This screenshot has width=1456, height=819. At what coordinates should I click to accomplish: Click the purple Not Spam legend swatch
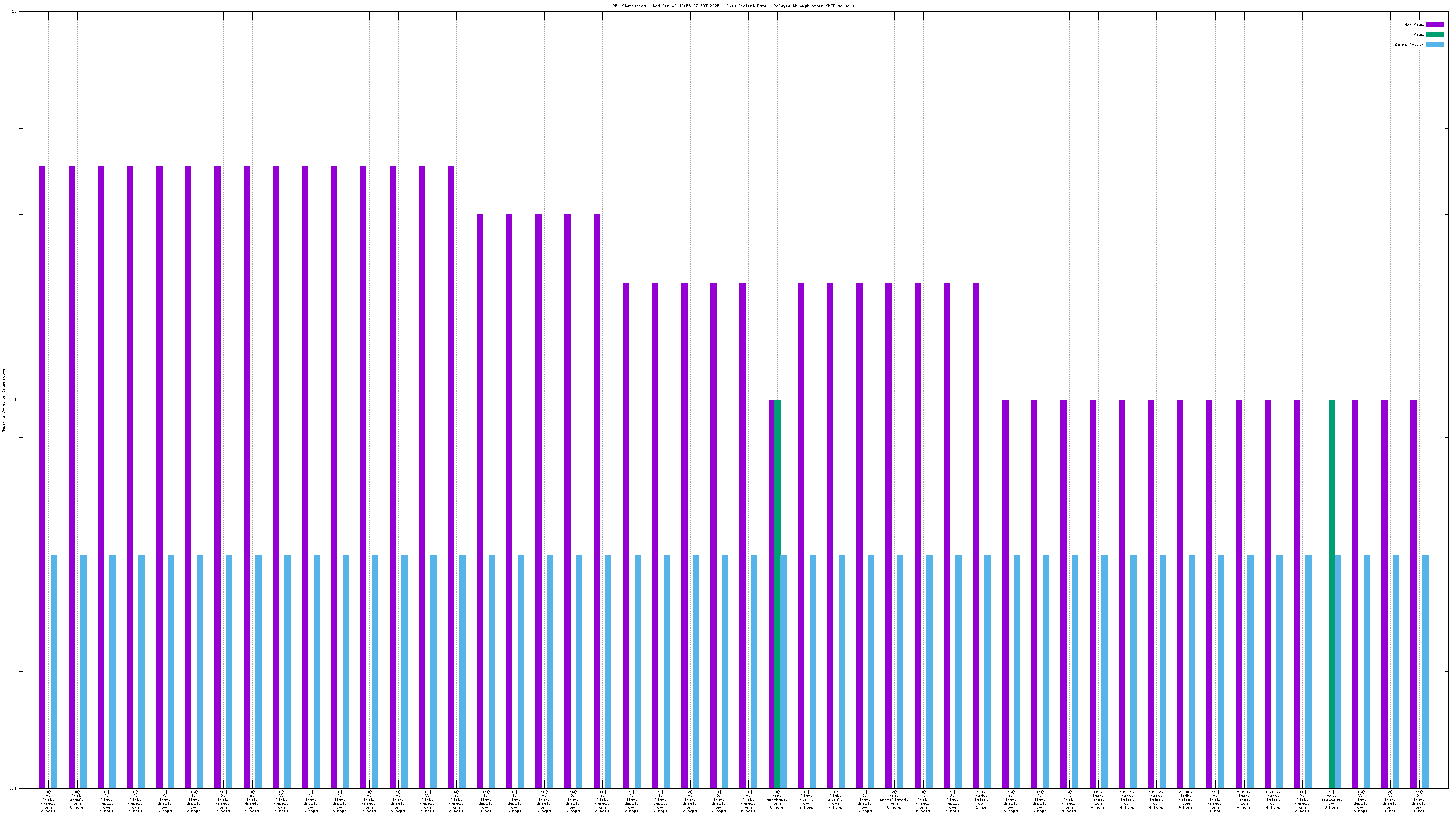pyautogui.click(x=1435, y=25)
